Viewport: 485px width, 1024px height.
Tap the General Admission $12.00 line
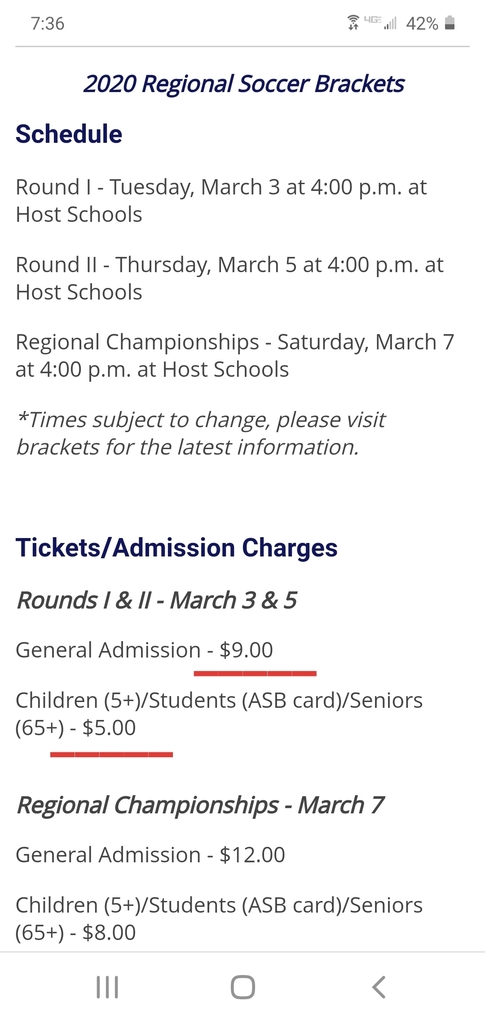click(150, 855)
